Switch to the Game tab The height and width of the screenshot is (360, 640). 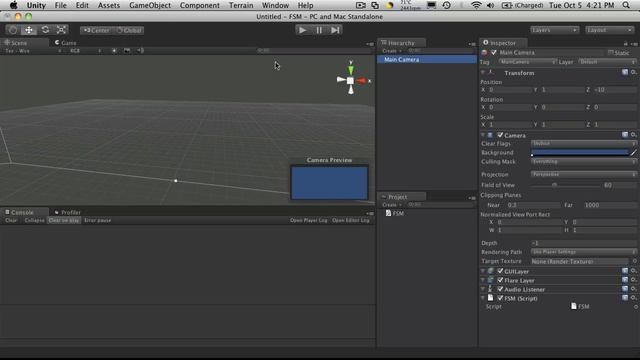coord(66,42)
